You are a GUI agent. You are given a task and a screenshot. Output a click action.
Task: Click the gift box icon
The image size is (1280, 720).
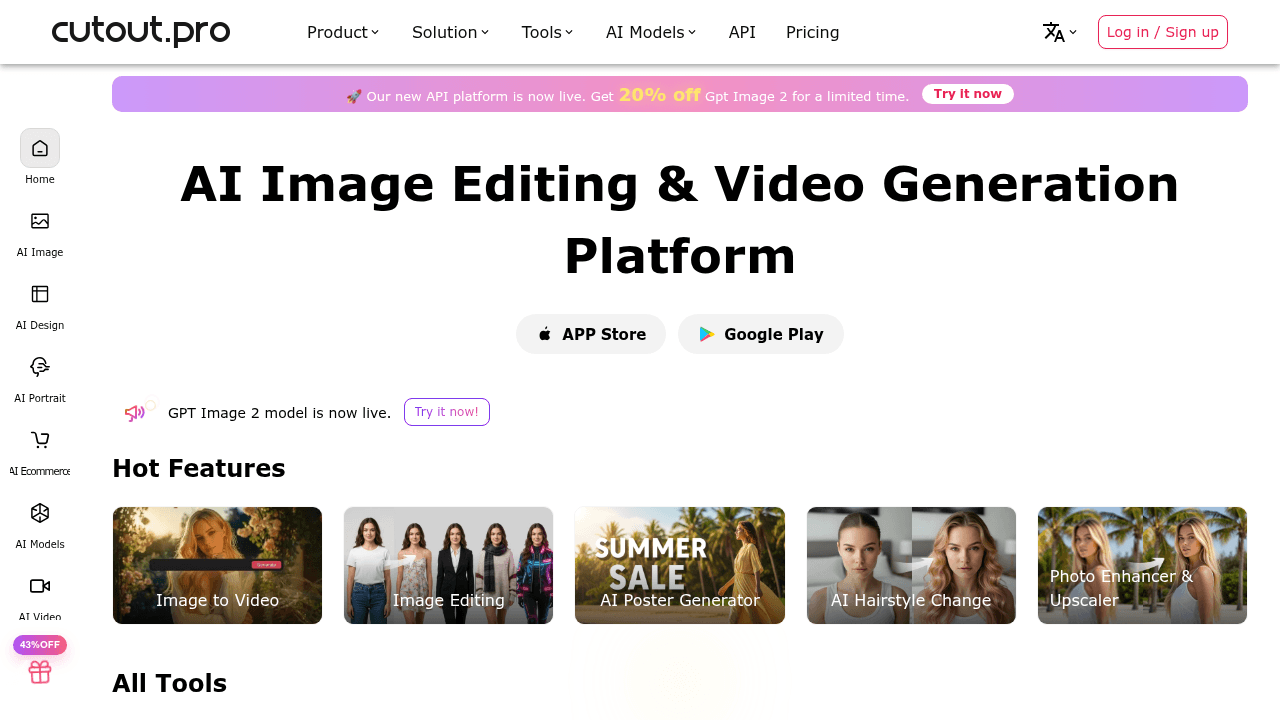(40, 672)
